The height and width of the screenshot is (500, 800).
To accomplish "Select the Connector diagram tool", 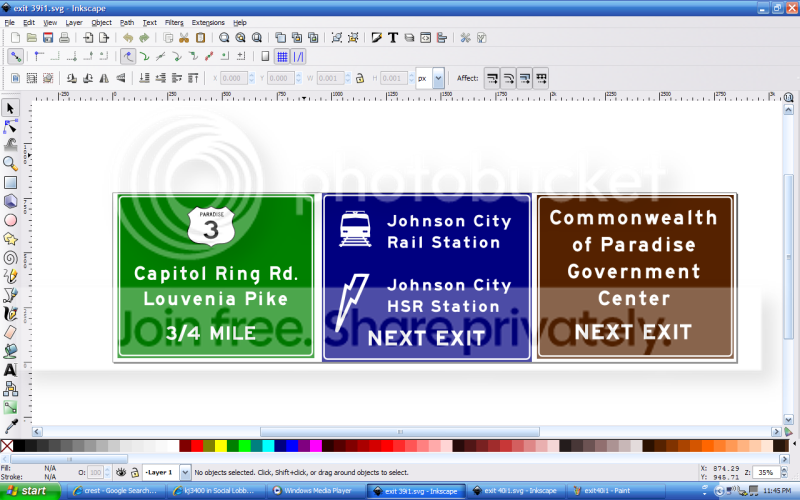I will [10, 388].
